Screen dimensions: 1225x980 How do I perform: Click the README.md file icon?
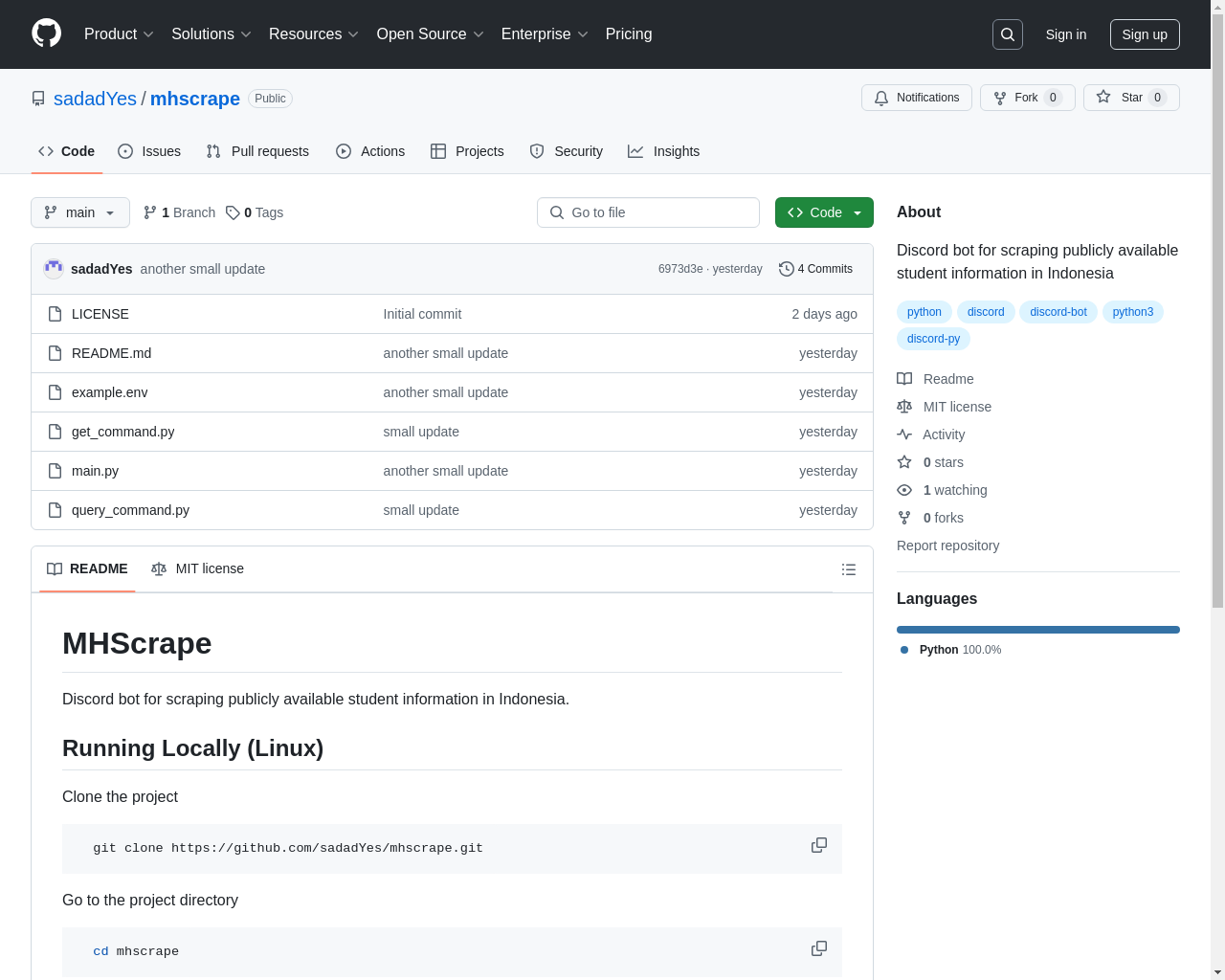point(56,353)
